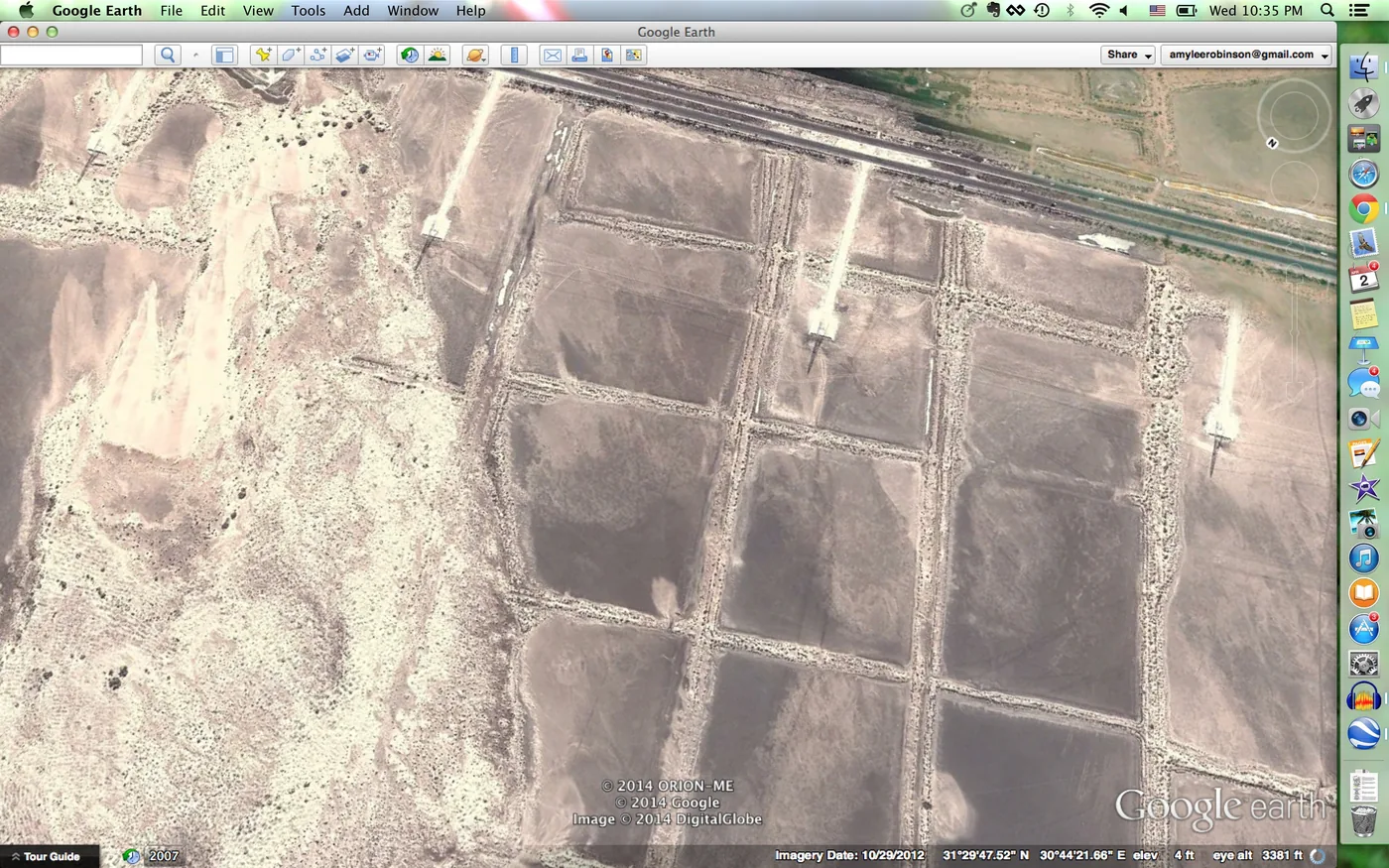Toggle historical imagery clock in toolbar

410,56
